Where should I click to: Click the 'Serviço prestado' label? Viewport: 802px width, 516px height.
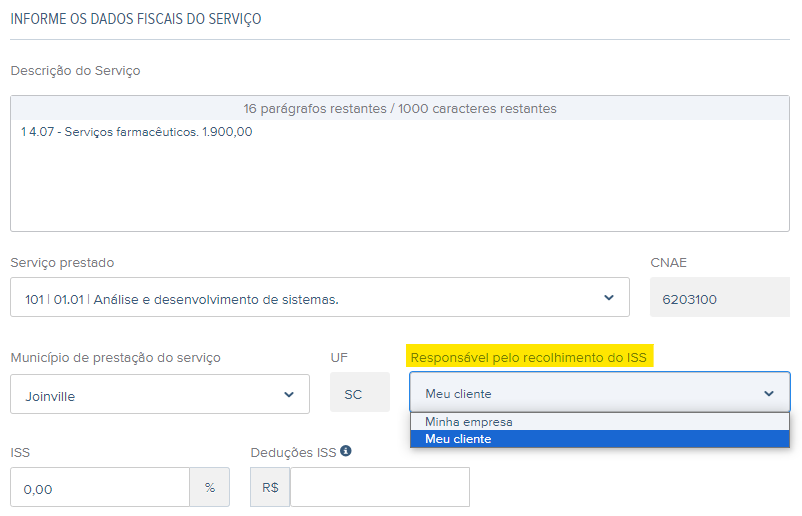click(x=62, y=262)
